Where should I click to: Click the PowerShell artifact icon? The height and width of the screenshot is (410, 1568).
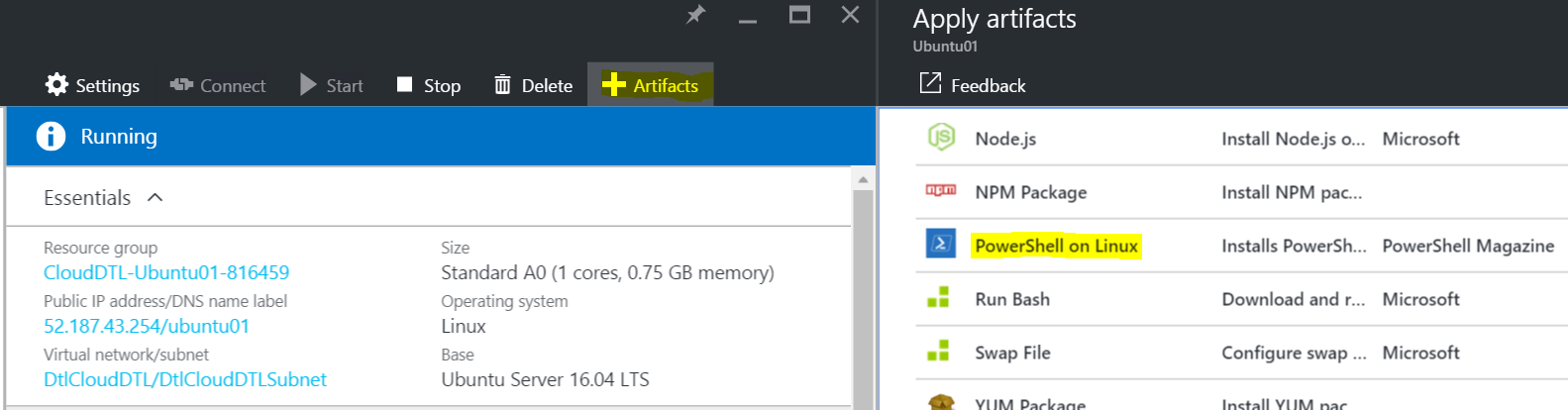coord(940,244)
